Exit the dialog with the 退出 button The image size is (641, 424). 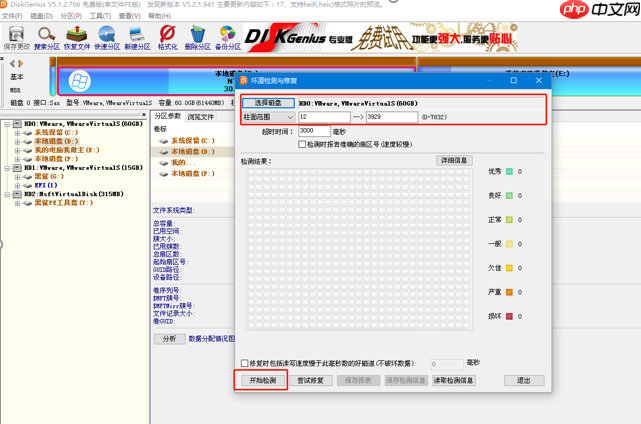tap(524, 381)
